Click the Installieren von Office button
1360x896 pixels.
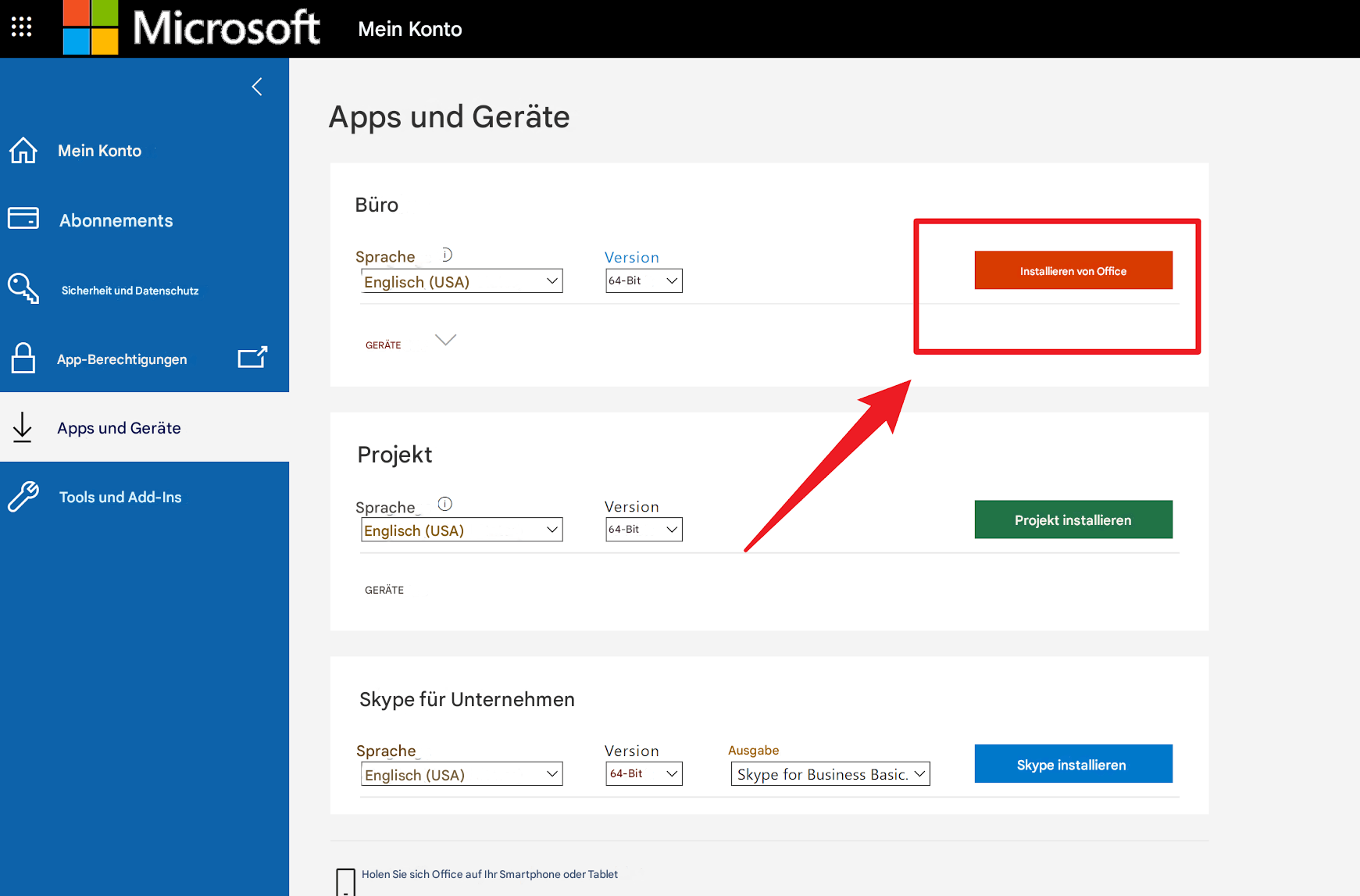(1073, 270)
